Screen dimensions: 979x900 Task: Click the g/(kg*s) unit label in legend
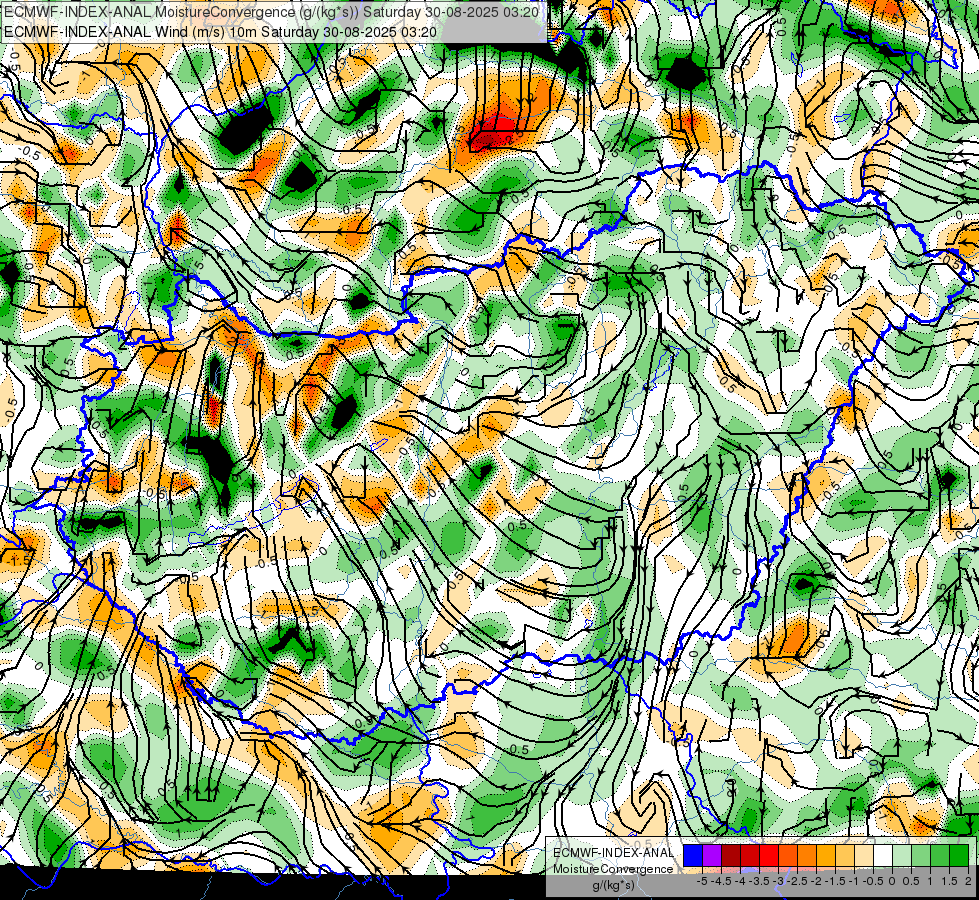(x=613, y=886)
